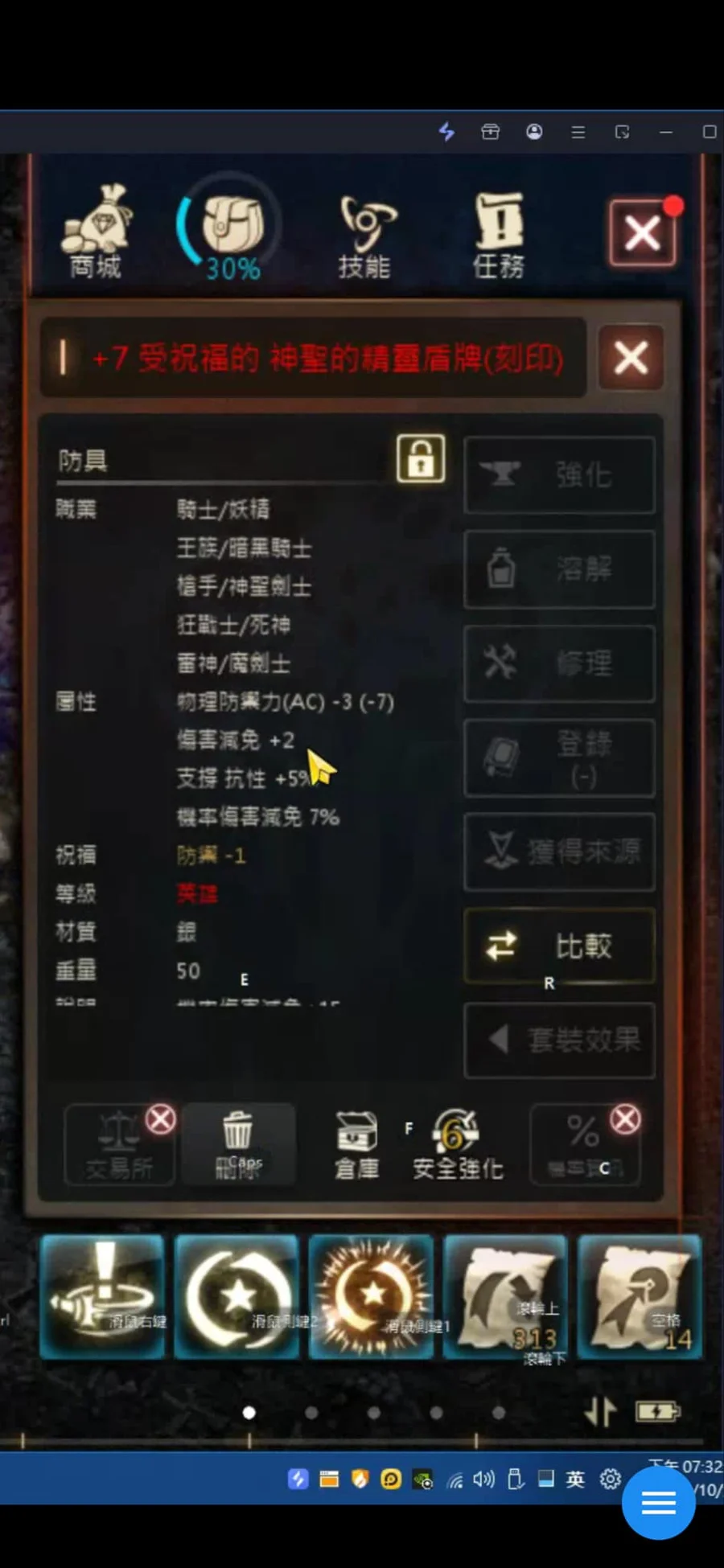Use the scroll quick-slot showing 14

(x=640, y=1297)
